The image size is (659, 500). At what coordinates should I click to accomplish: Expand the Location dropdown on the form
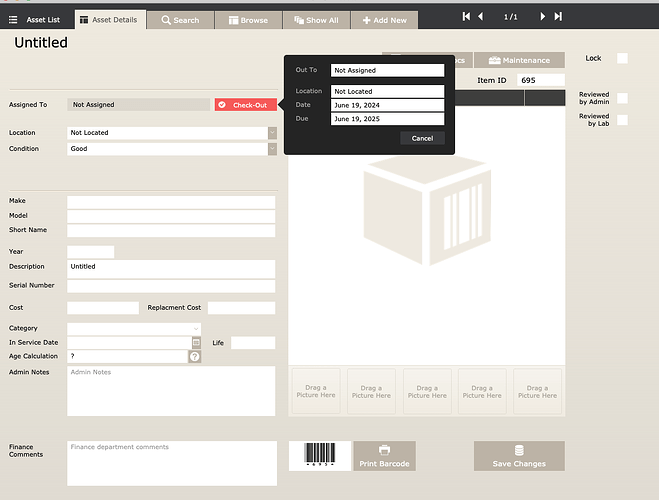[272, 133]
